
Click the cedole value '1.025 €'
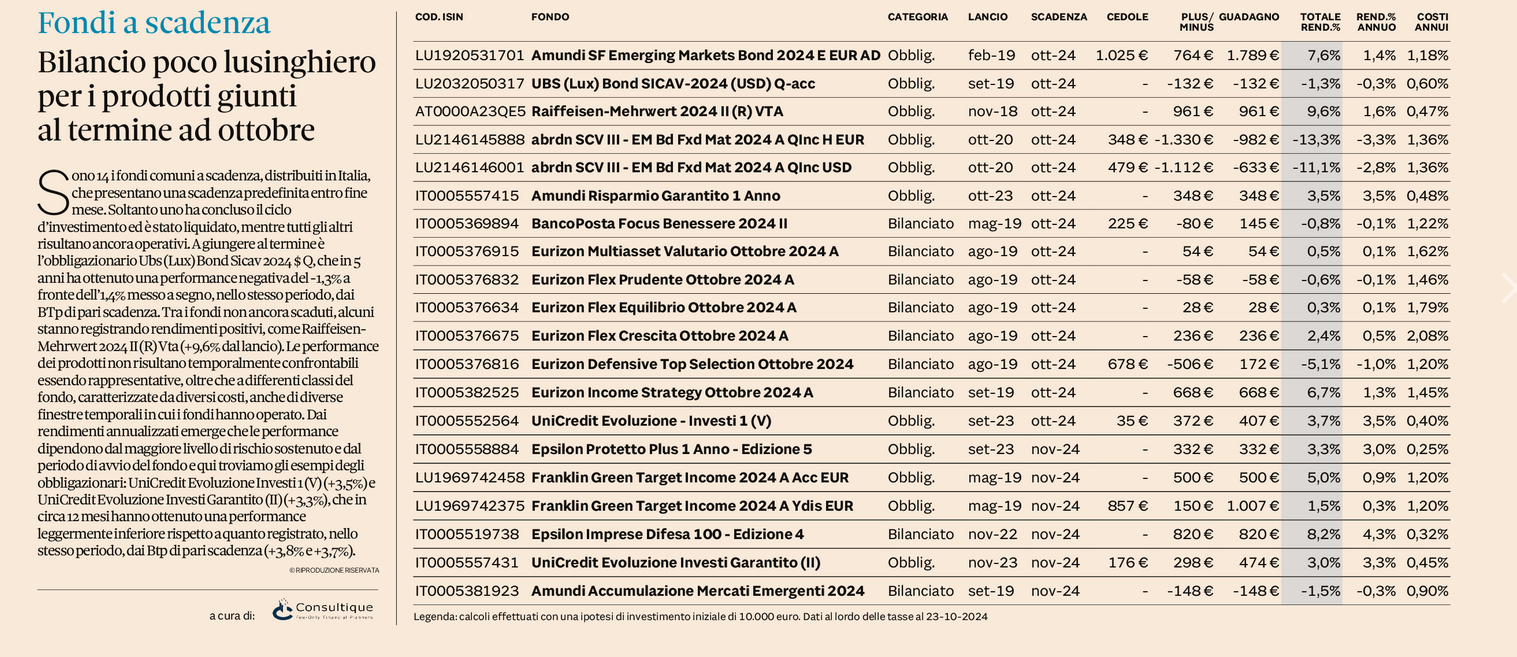[1122, 56]
